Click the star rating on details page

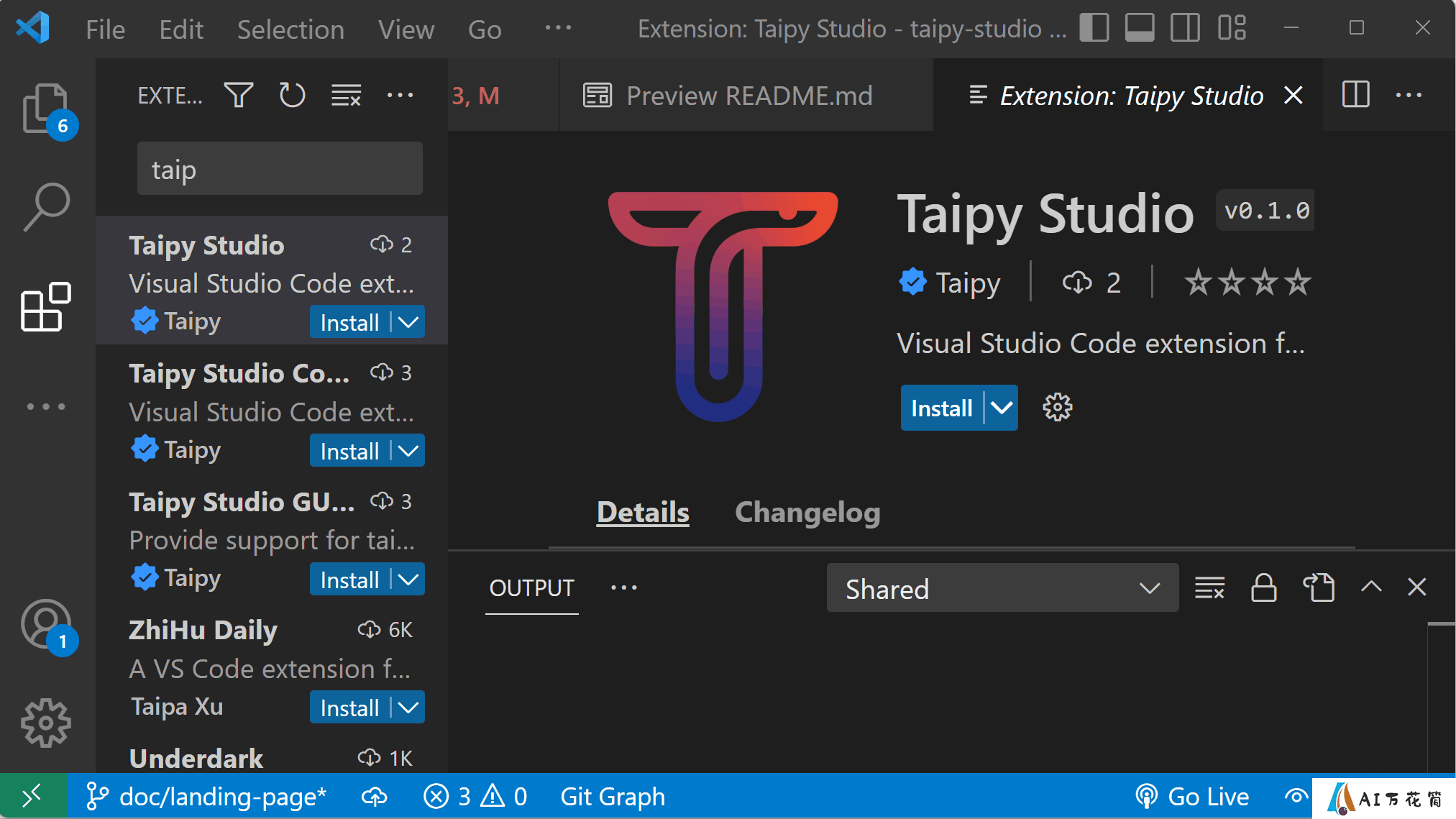click(x=1247, y=282)
